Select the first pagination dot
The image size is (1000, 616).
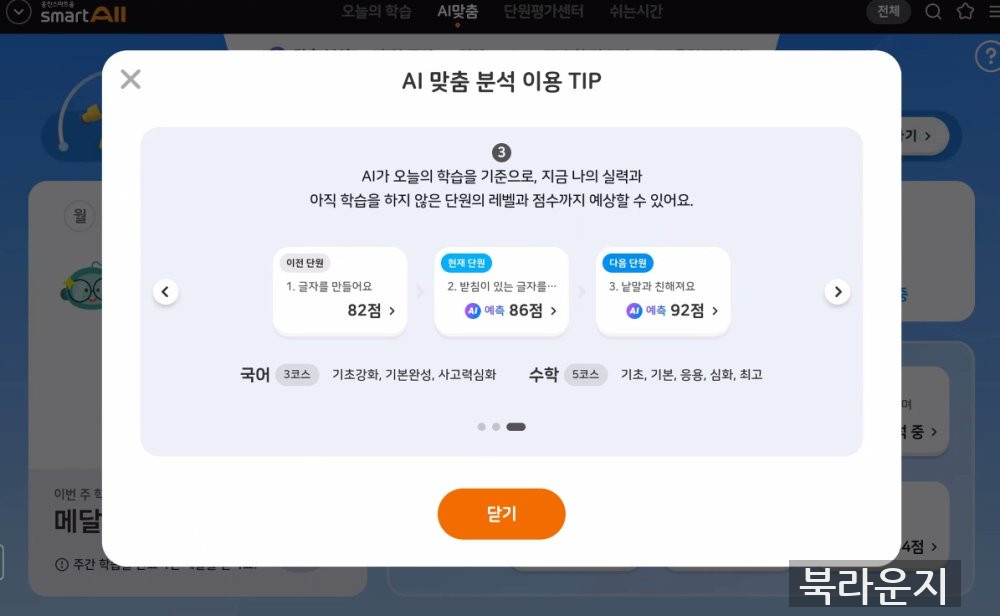click(x=482, y=427)
